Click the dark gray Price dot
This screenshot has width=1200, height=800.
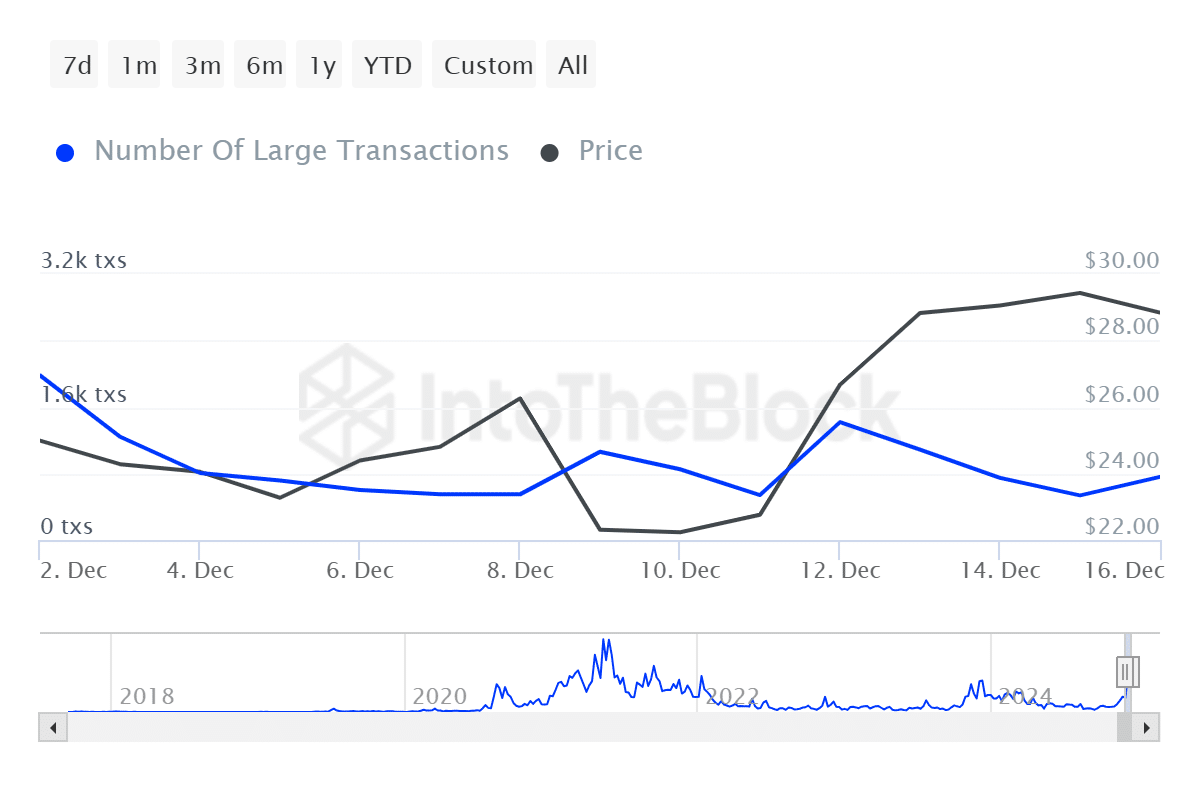pos(550,153)
